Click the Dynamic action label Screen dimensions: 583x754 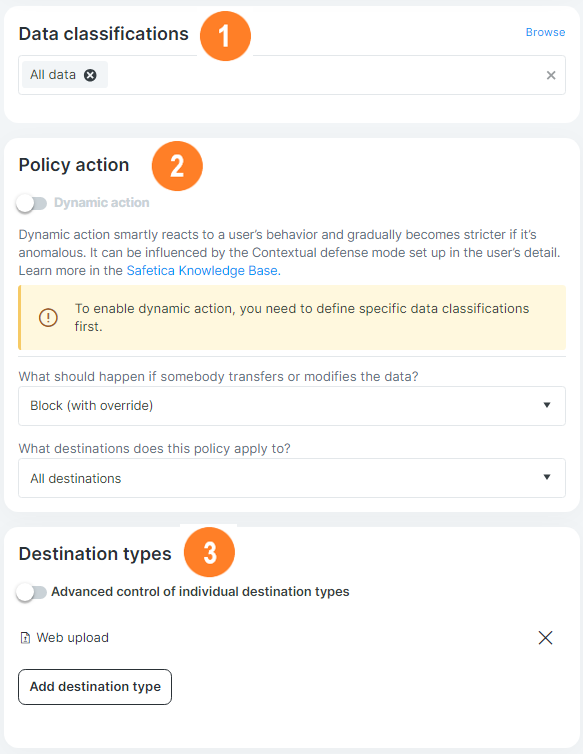tap(101, 202)
